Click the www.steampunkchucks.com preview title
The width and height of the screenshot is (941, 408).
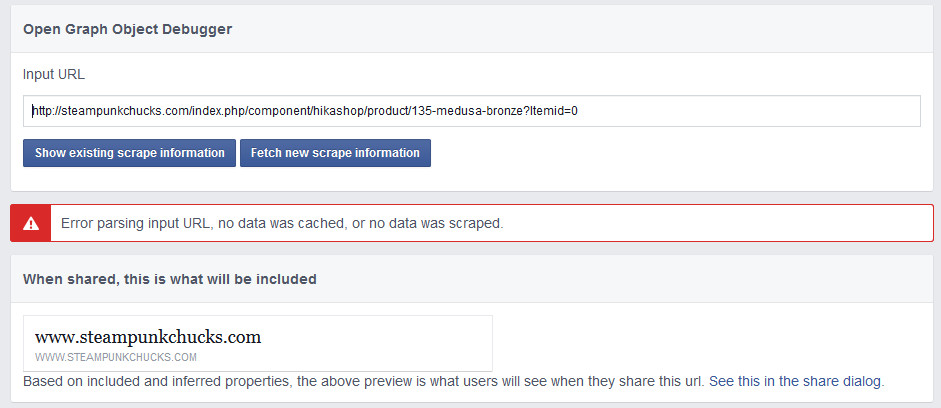coord(148,337)
